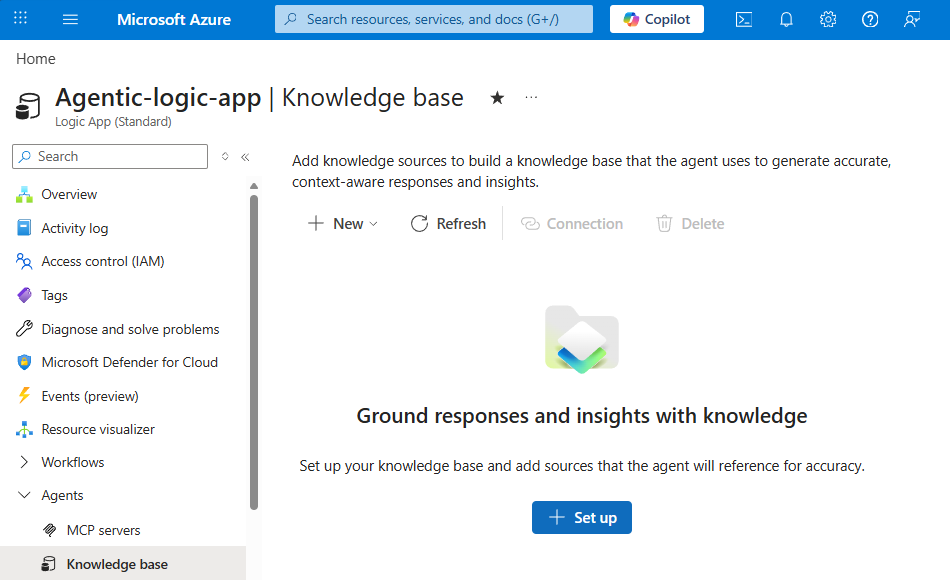Image resolution: width=950 pixels, height=580 pixels.
Task: Toggle expand/collapse all menu groups arrows
Action: click(225, 156)
